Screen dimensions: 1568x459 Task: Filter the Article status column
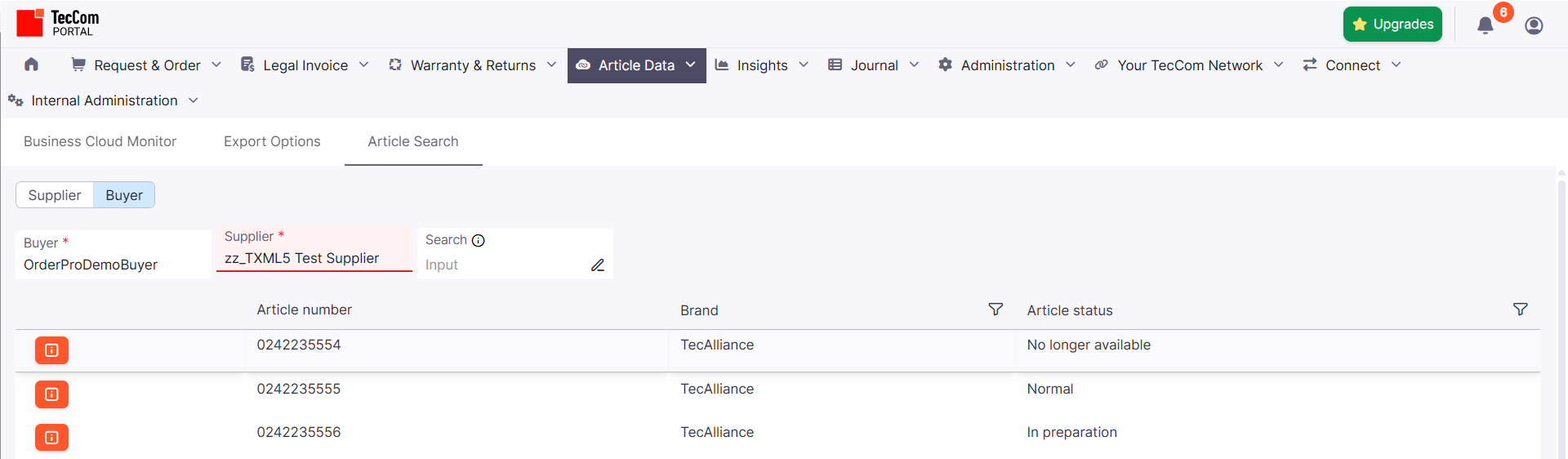[1520, 310]
